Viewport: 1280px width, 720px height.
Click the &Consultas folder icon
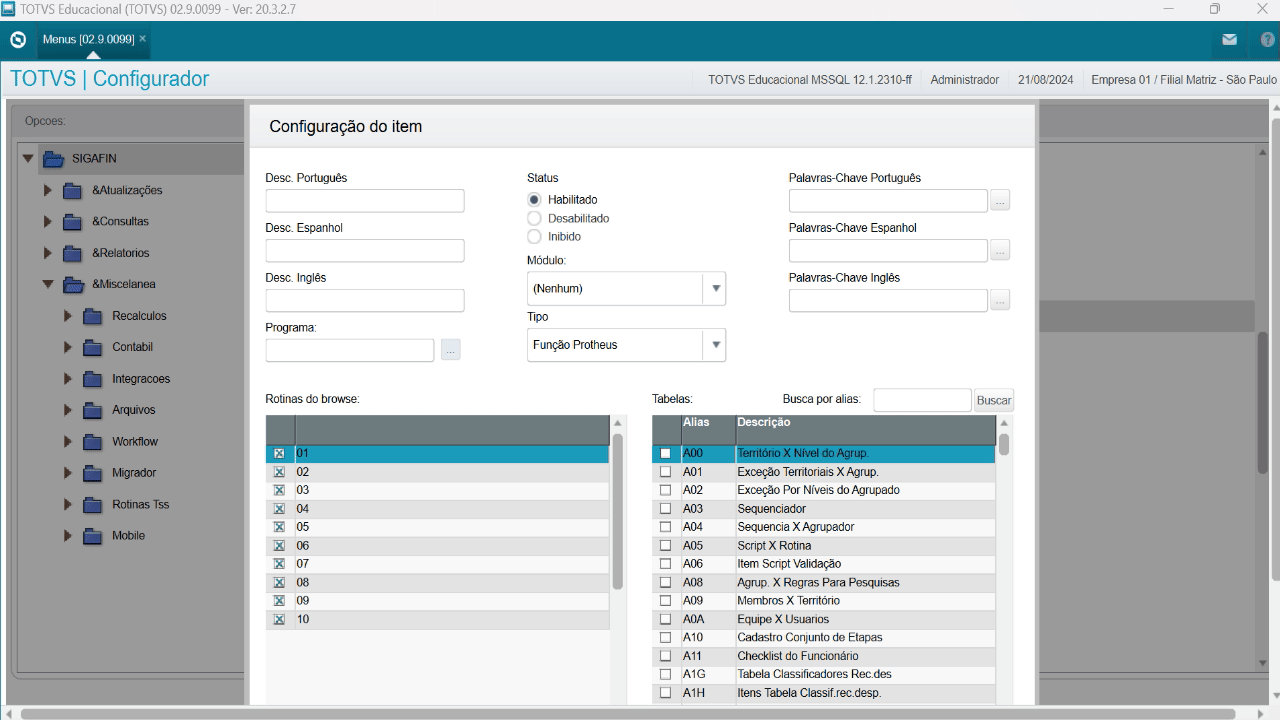tap(73, 222)
